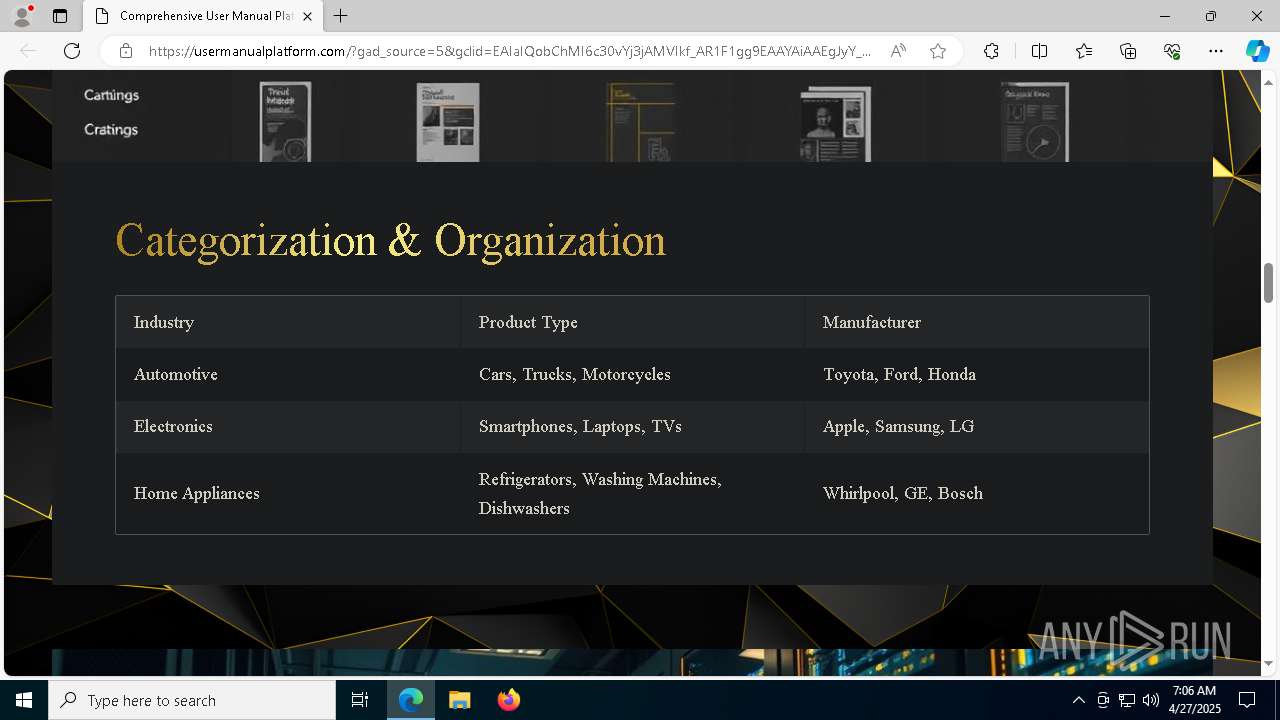The width and height of the screenshot is (1280, 720).
Task: Refresh the current page
Action: [72, 51]
